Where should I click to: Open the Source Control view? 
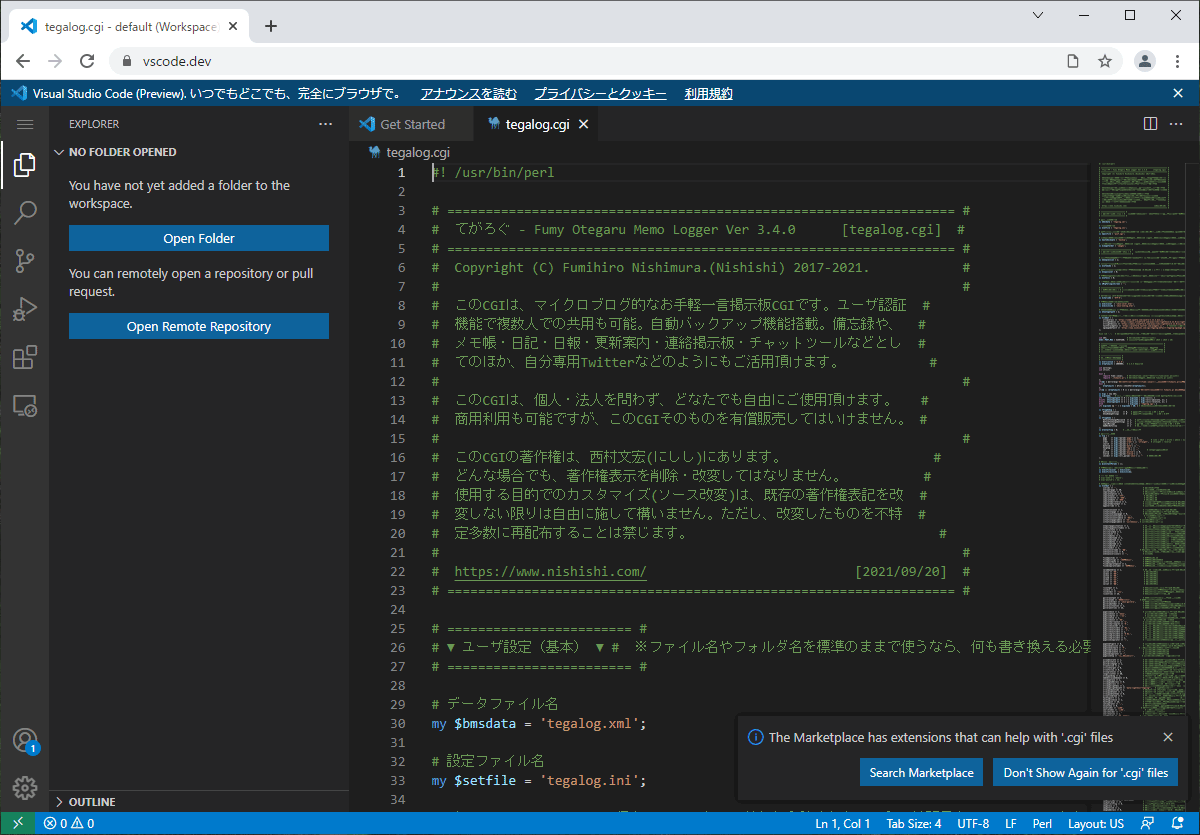[x=25, y=261]
